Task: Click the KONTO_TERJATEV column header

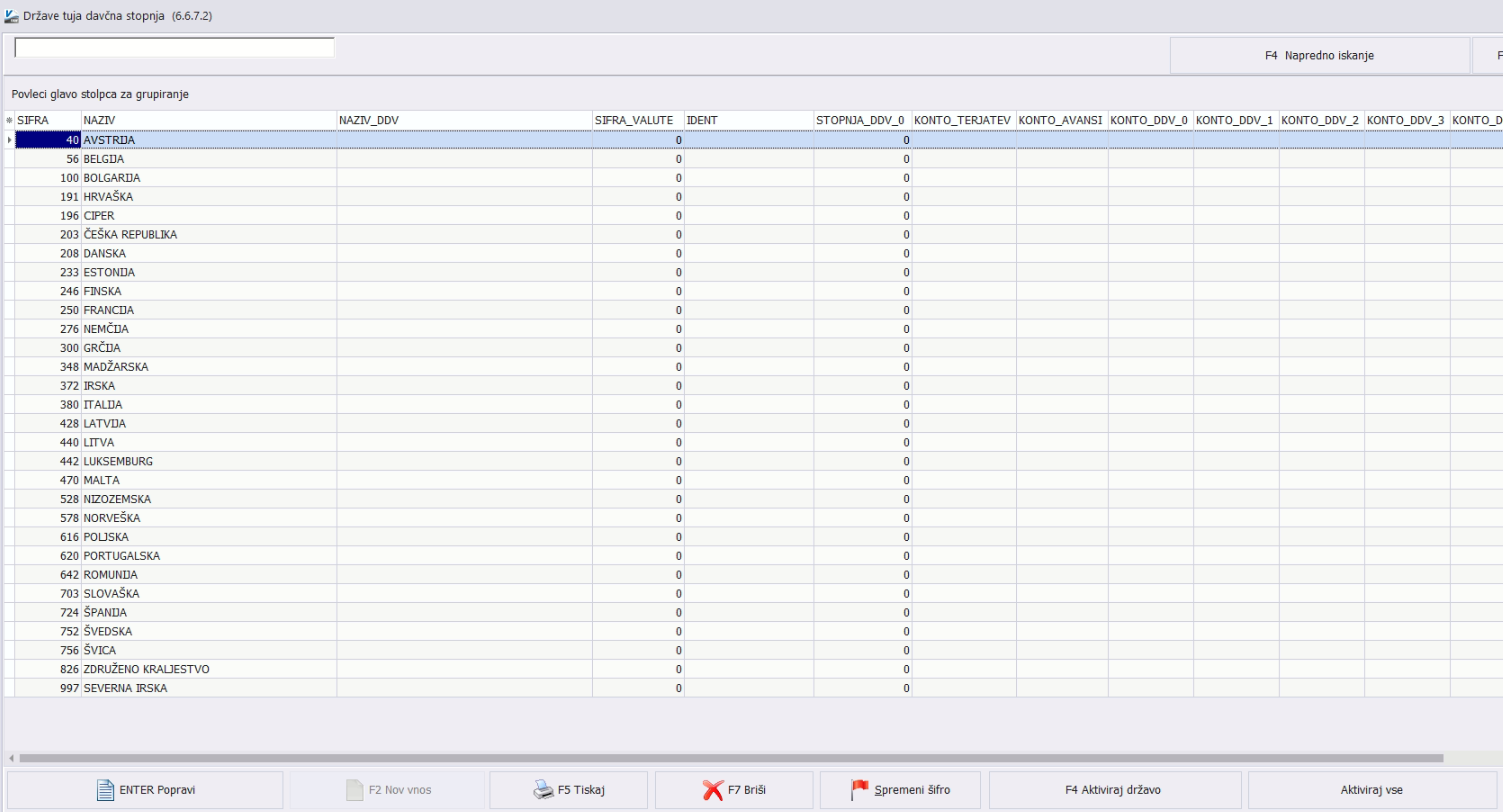Action: (963, 121)
